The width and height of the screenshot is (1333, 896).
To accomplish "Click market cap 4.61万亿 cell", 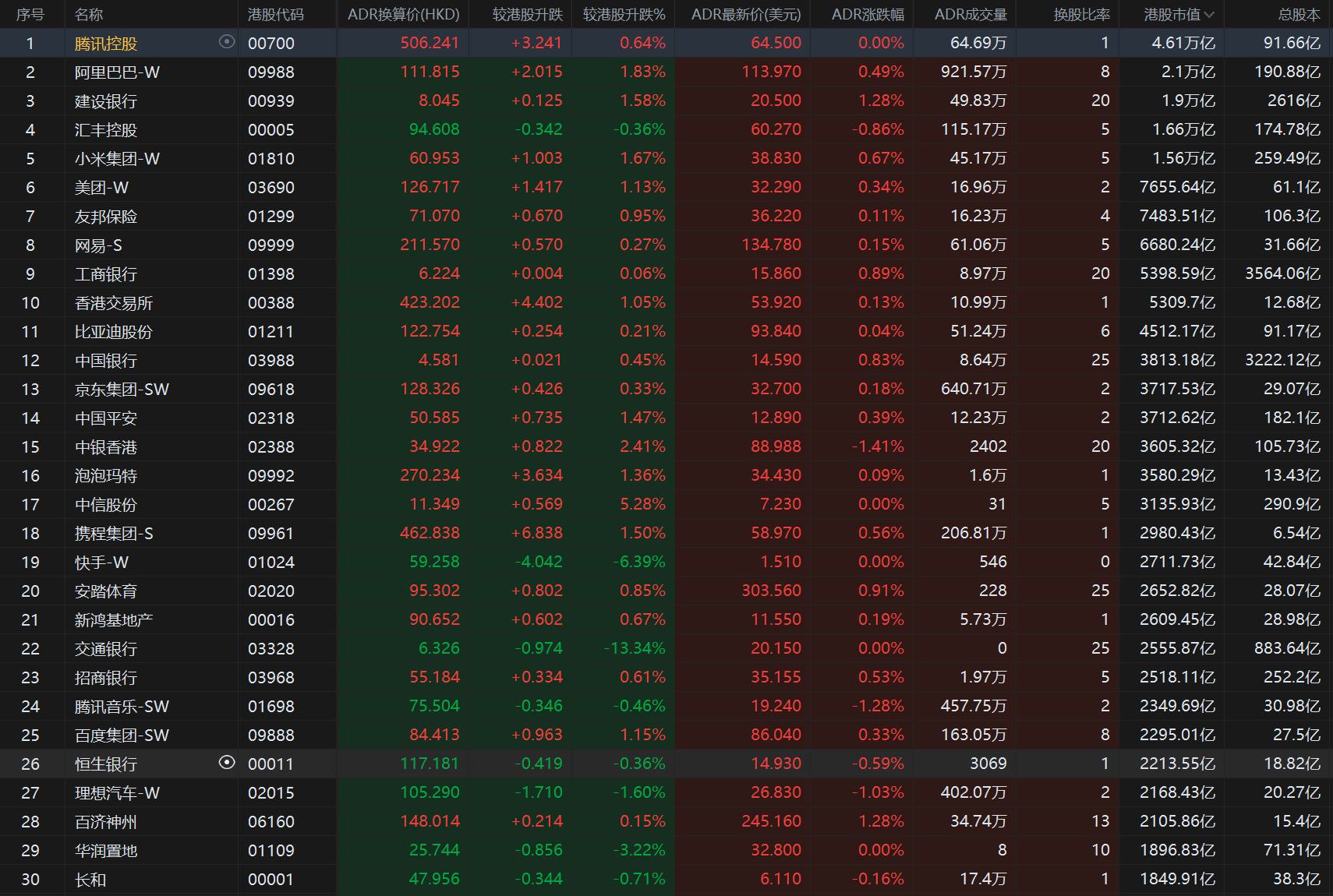I will coord(1183,43).
